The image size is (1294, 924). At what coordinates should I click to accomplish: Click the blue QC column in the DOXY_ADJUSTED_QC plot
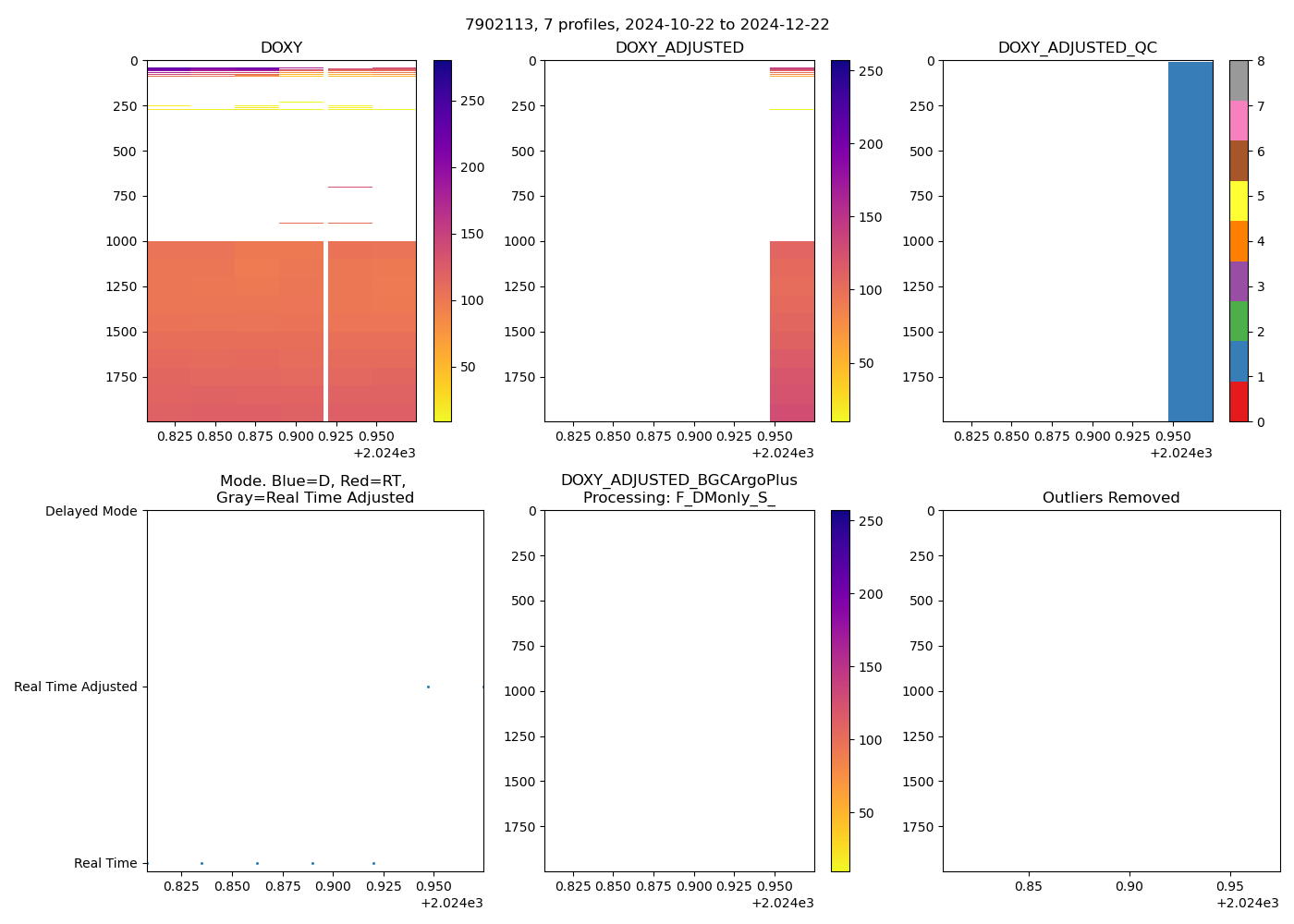tap(1190, 240)
